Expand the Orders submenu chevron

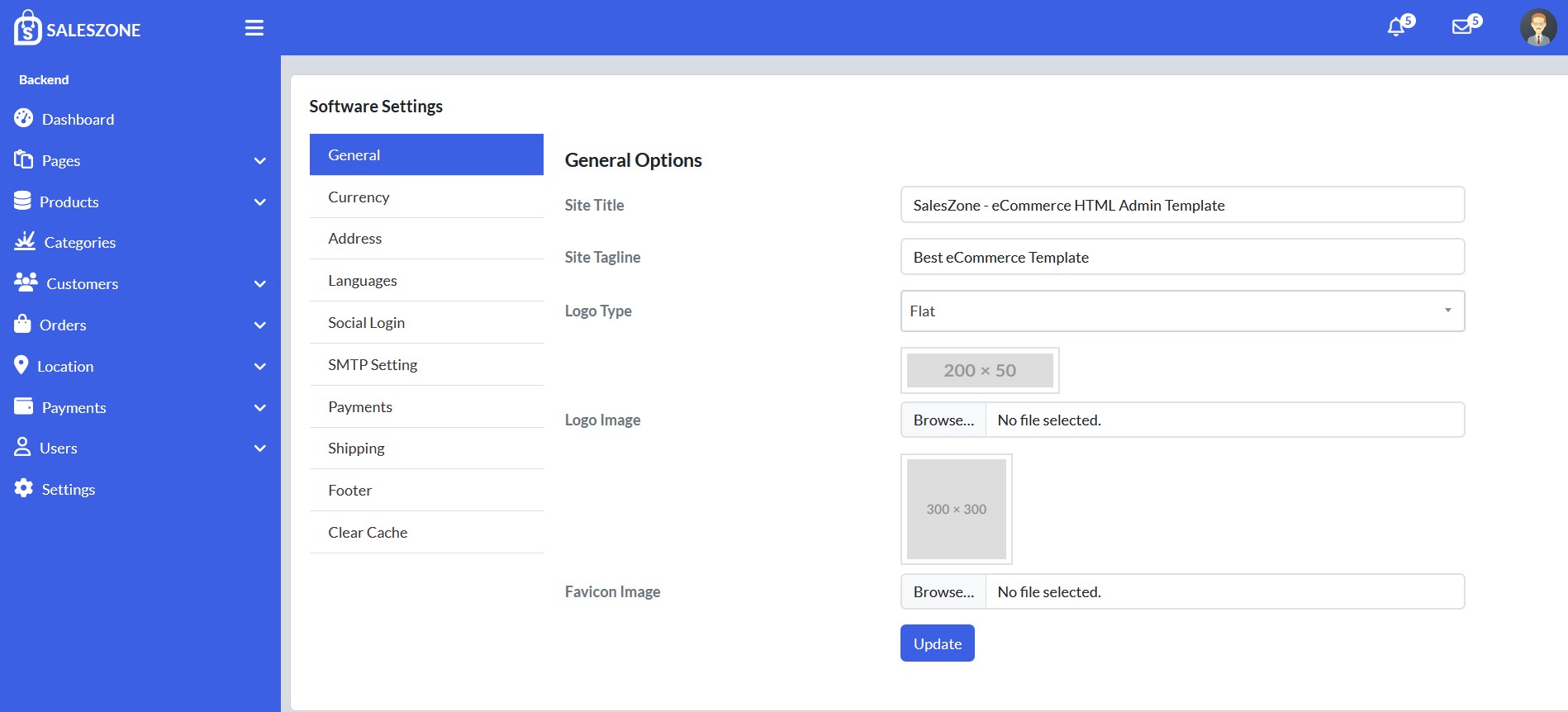coord(260,325)
